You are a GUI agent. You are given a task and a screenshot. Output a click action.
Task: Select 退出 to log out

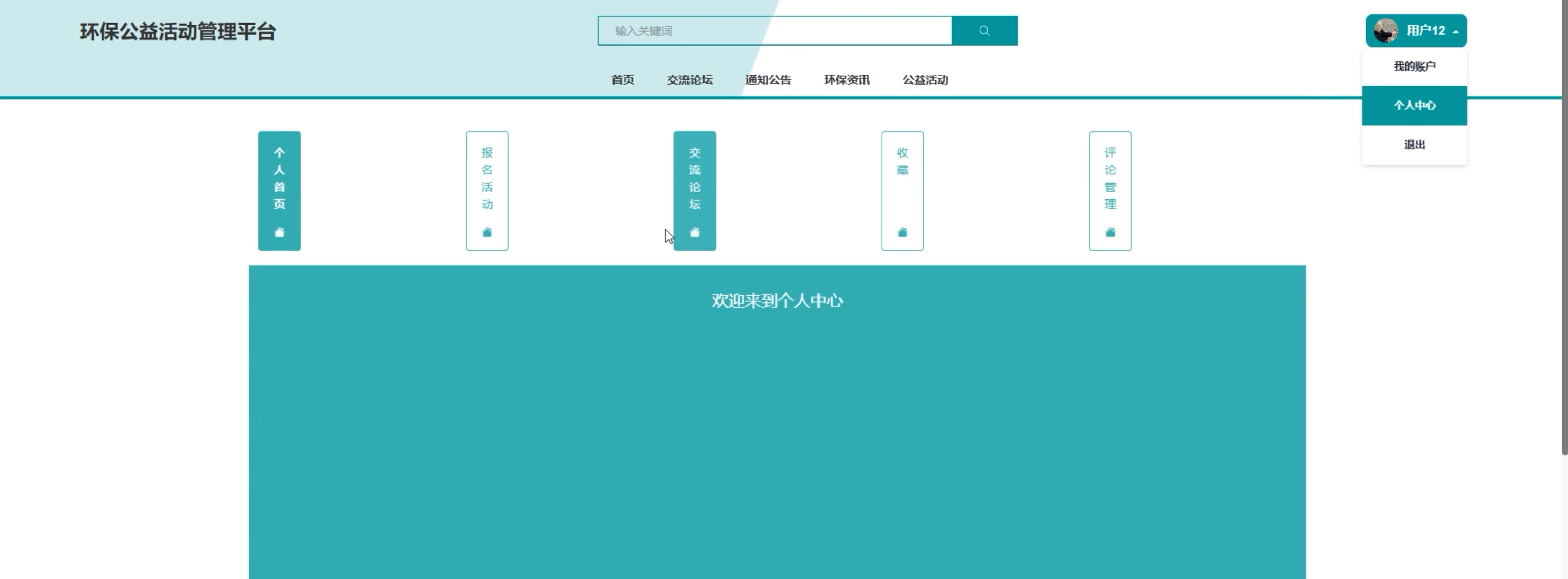click(x=1414, y=144)
